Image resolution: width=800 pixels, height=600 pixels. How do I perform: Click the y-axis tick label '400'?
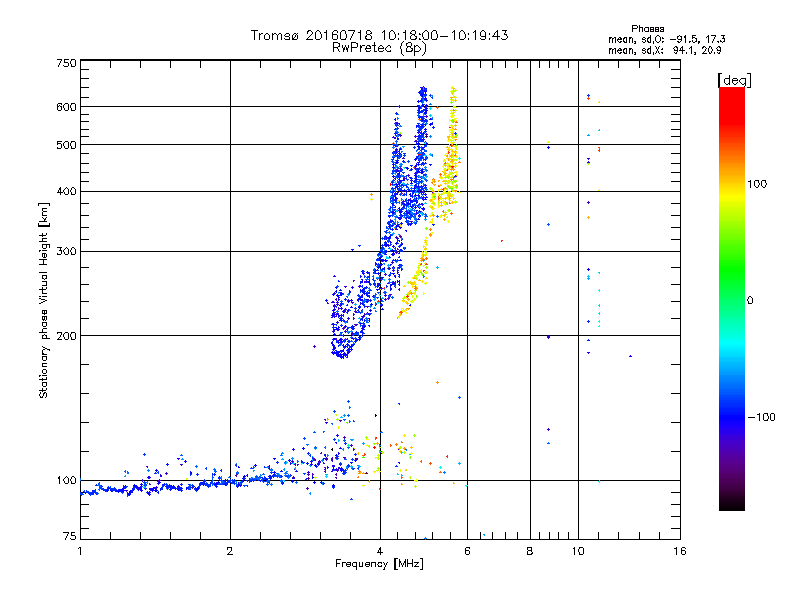66,191
